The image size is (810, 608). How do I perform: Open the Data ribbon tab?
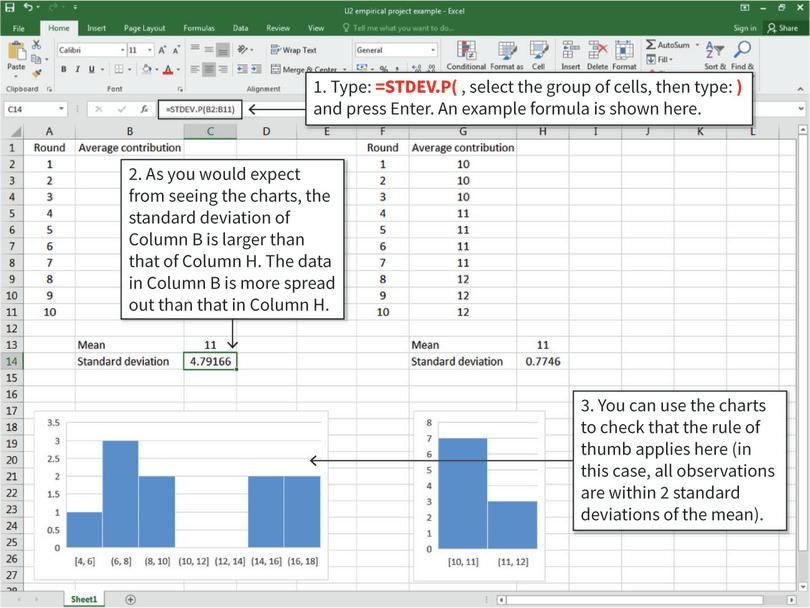pyautogui.click(x=238, y=28)
